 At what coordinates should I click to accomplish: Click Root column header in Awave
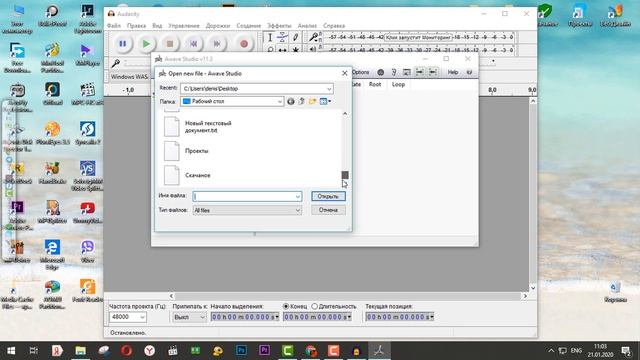[x=375, y=84]
